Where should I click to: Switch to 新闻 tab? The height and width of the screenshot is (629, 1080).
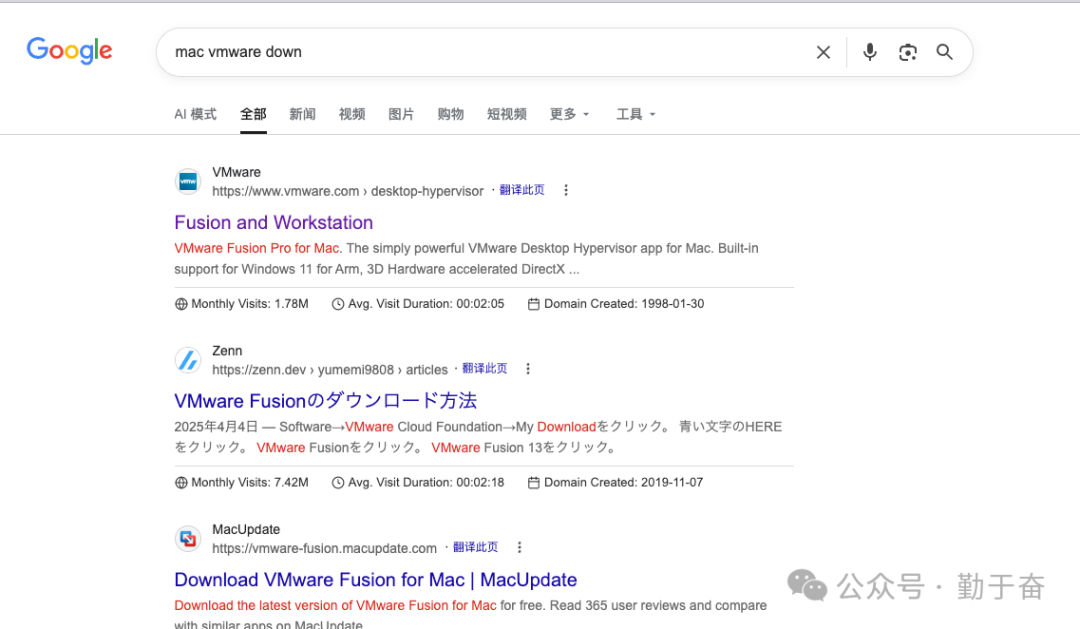click(302, 114)
